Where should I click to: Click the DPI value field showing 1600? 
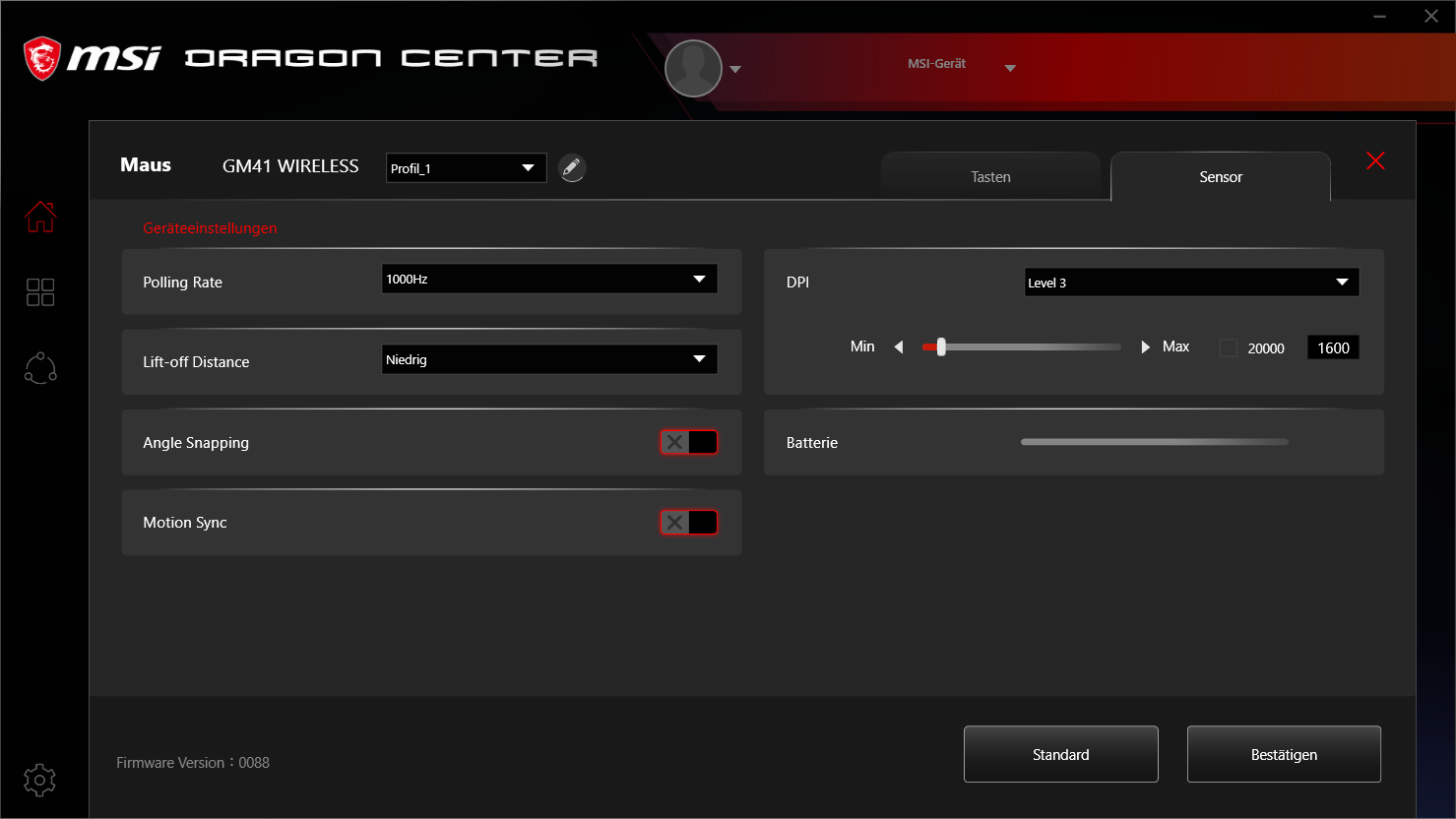(x=1333, y=348)
